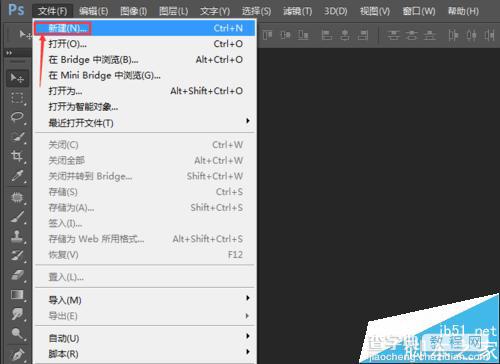Open the 帮助(H) menu

pyautogui.click(x=463, y=11)
